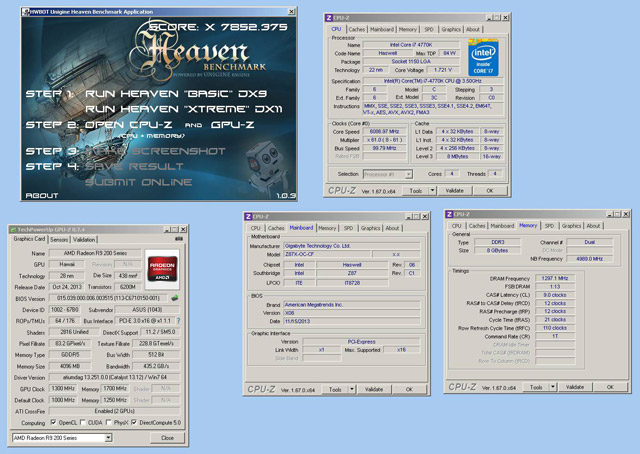Click Make Screenshot in Heaven app
Viewport: 640px width, 454px height.
155,151
